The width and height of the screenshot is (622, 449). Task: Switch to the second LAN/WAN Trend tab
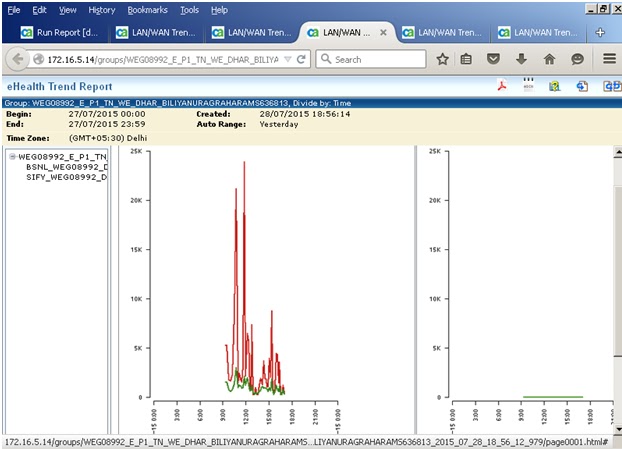pos(251,33)
